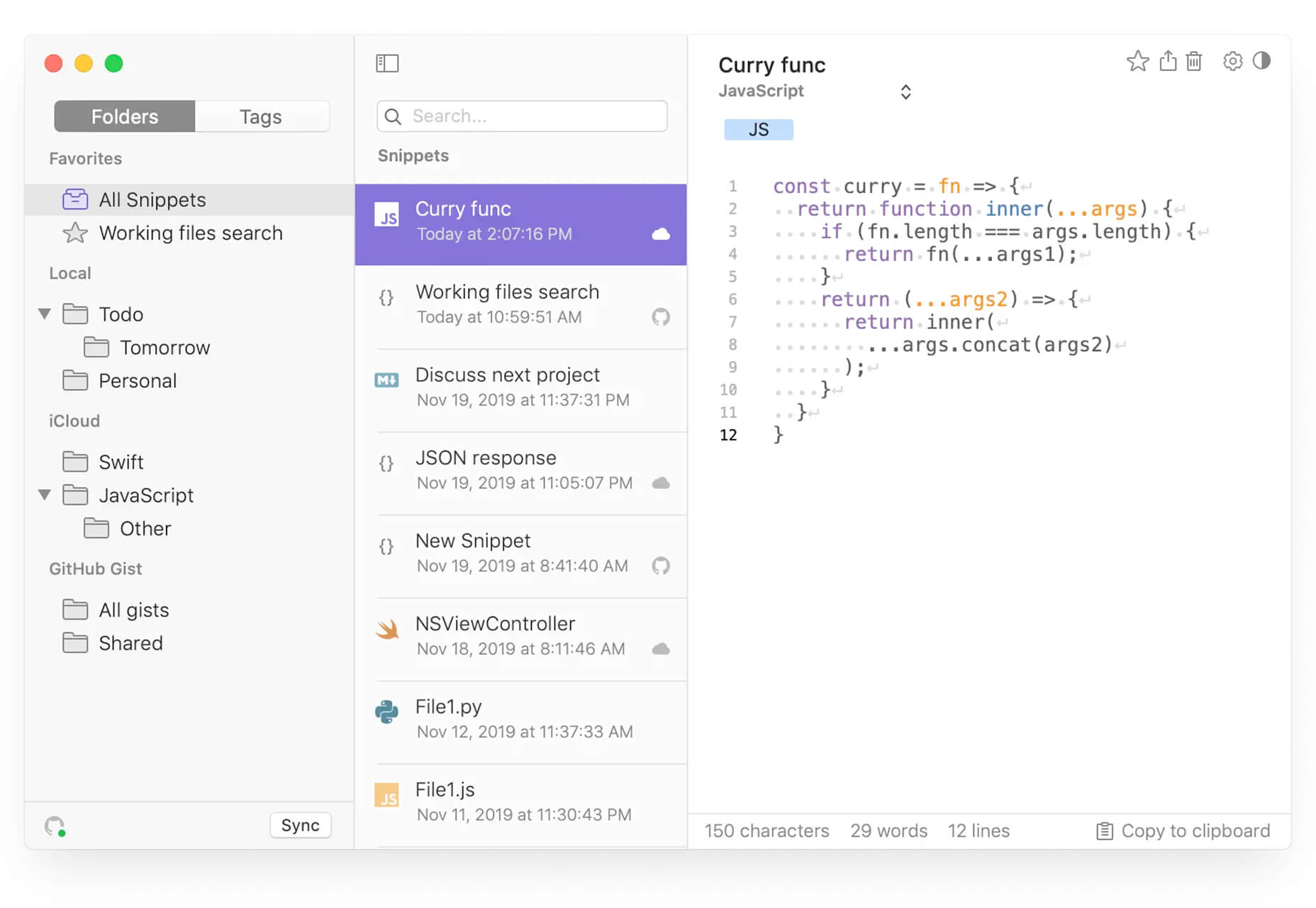Viewport: 1316px width, 908px height.
Task: Toggle the dark/light theme icon
Action: point(1261,60)
